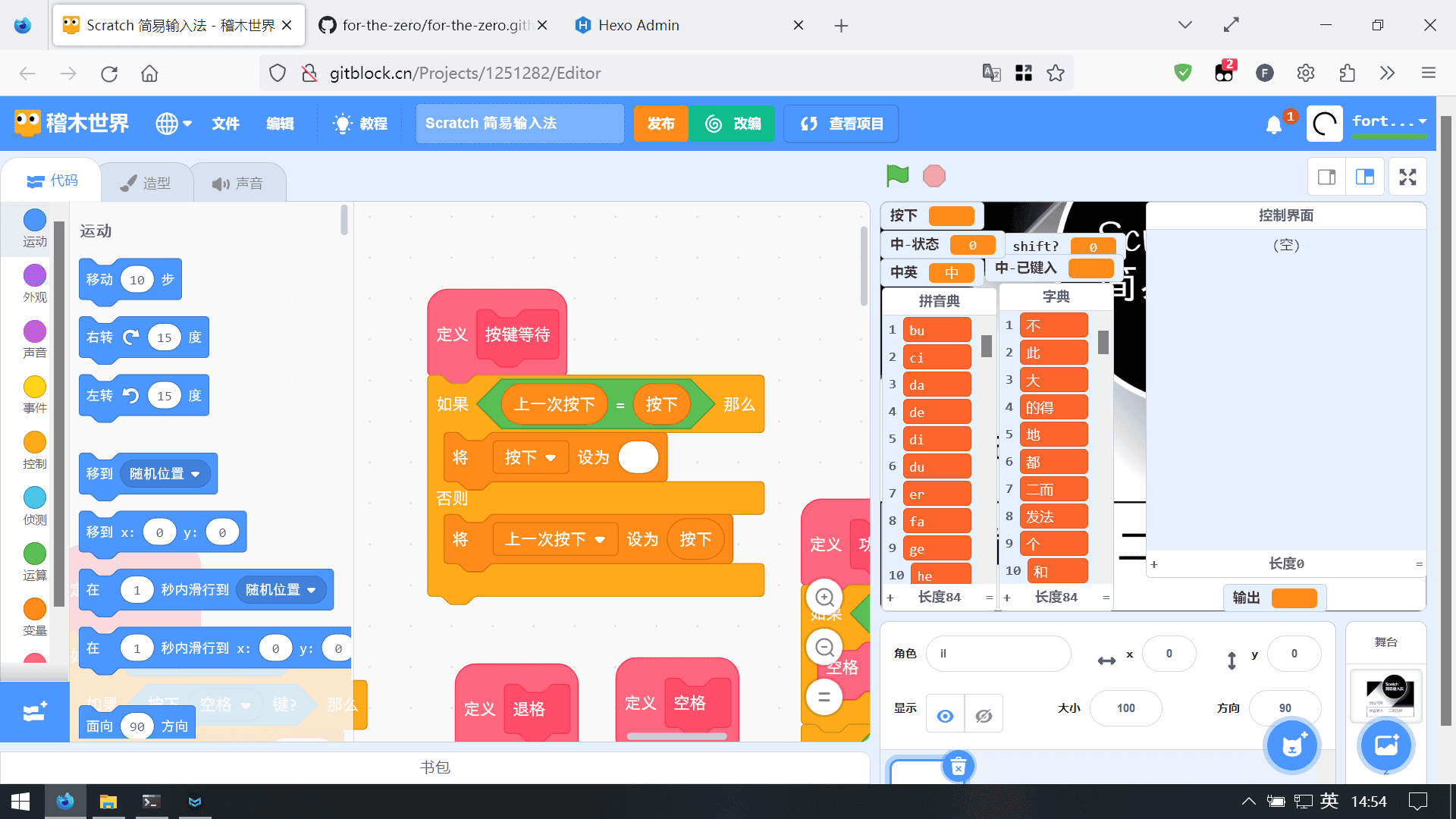Zoom out of the code workspace

point(824,648)
